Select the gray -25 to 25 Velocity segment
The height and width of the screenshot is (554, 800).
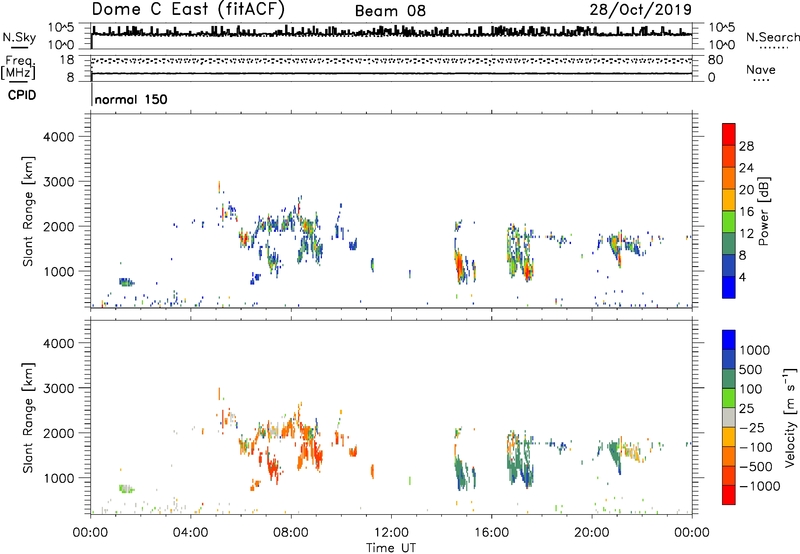point(729,417)
